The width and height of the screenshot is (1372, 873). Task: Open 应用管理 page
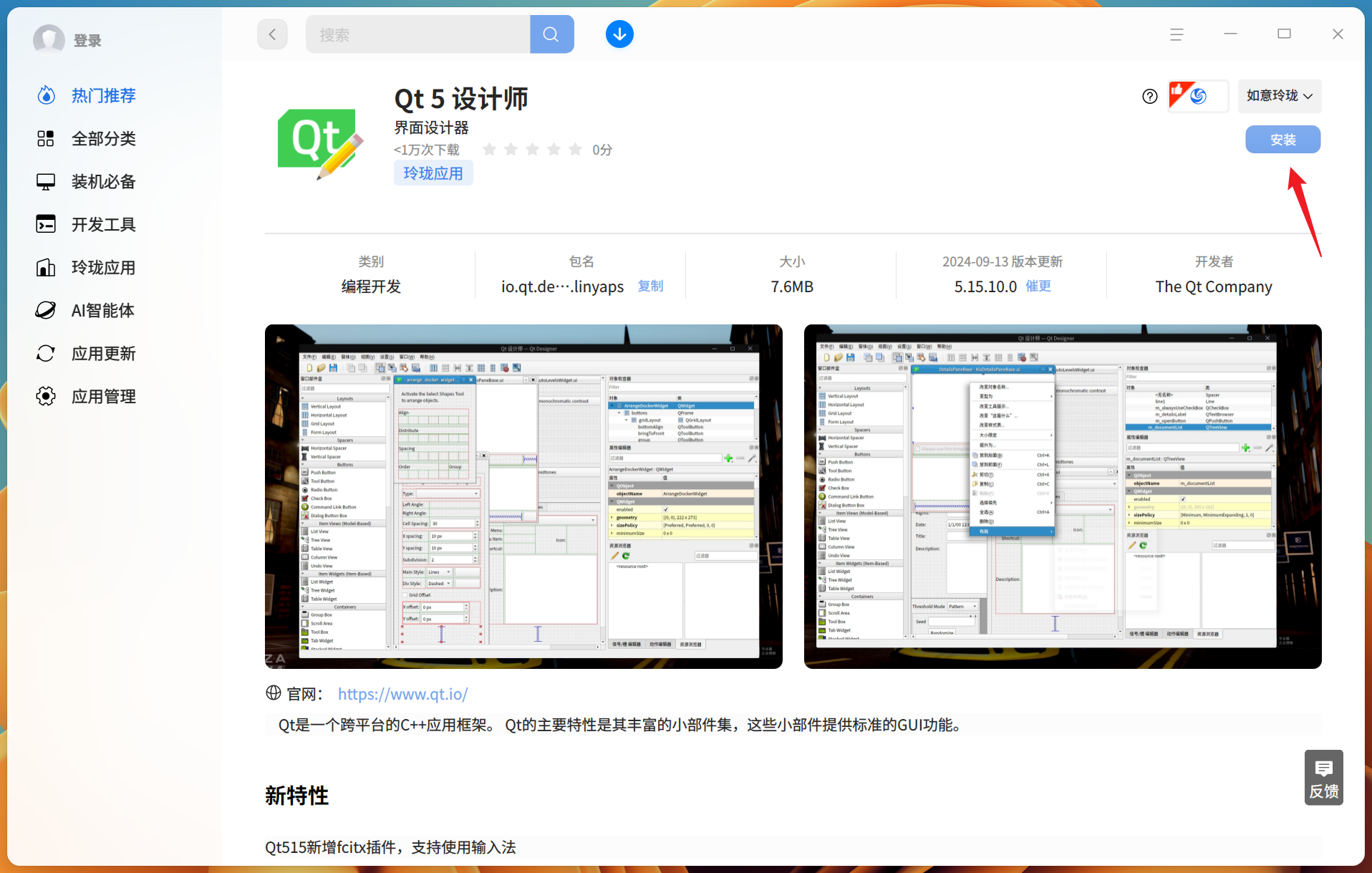103,396
